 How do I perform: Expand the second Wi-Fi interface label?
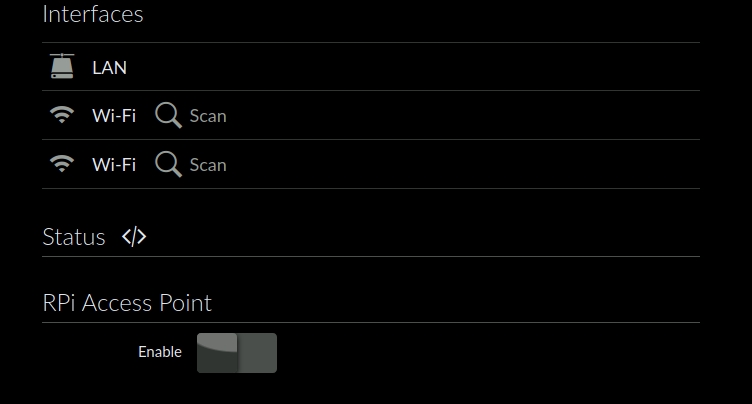coord(114,165)
